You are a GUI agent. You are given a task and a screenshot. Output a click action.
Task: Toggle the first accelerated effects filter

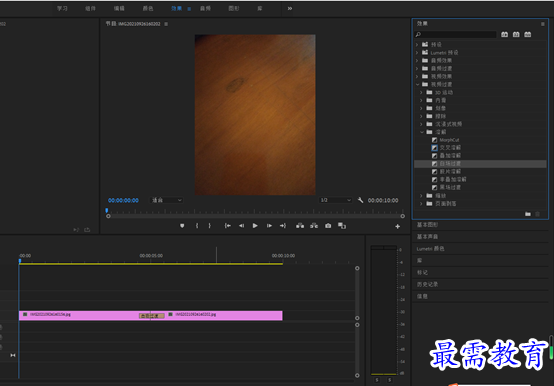tap(505, 34)
